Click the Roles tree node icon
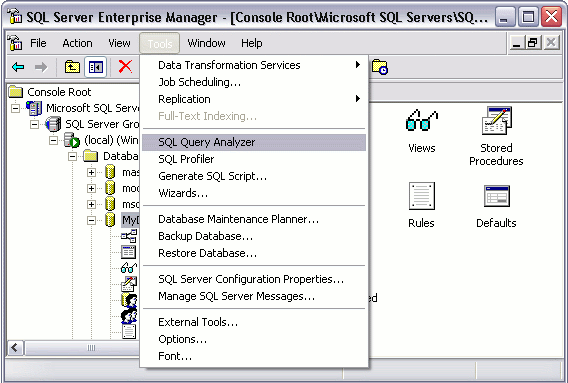The height and width of the screenshot is (383, 568). click(x=129, y=316)
